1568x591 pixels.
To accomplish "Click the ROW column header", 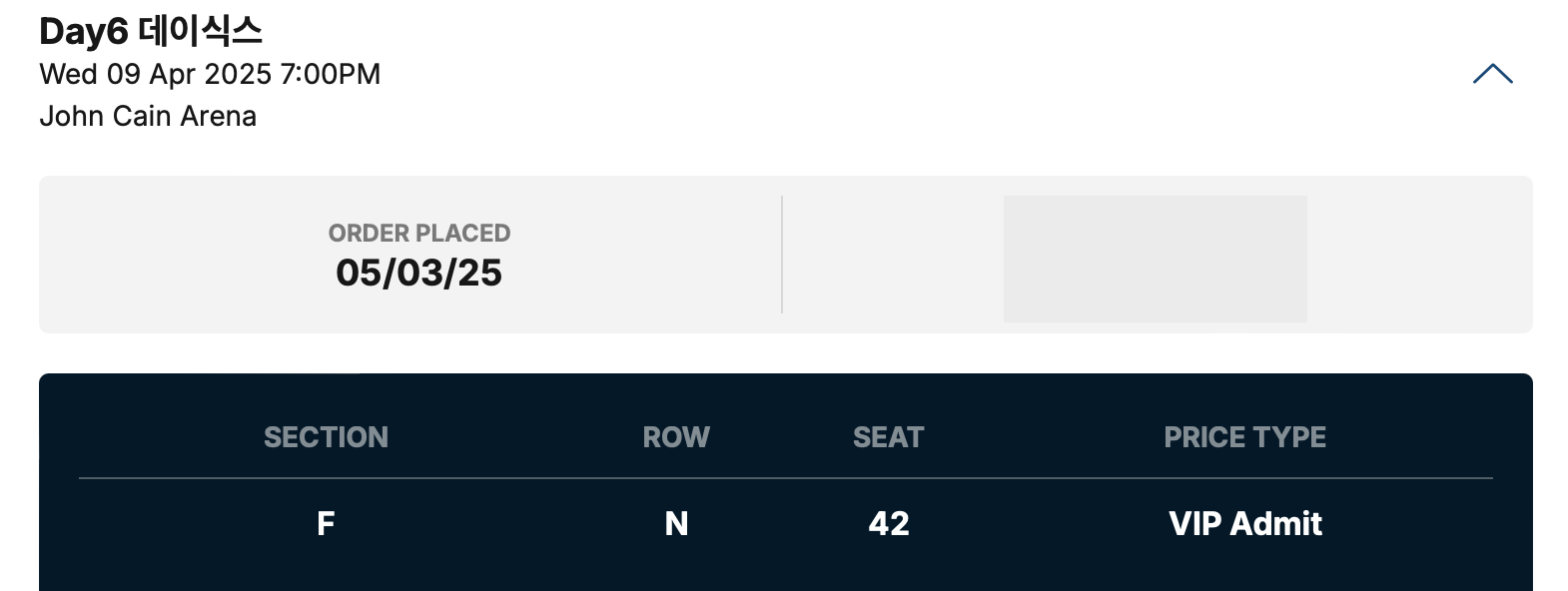I will (676, 437).
